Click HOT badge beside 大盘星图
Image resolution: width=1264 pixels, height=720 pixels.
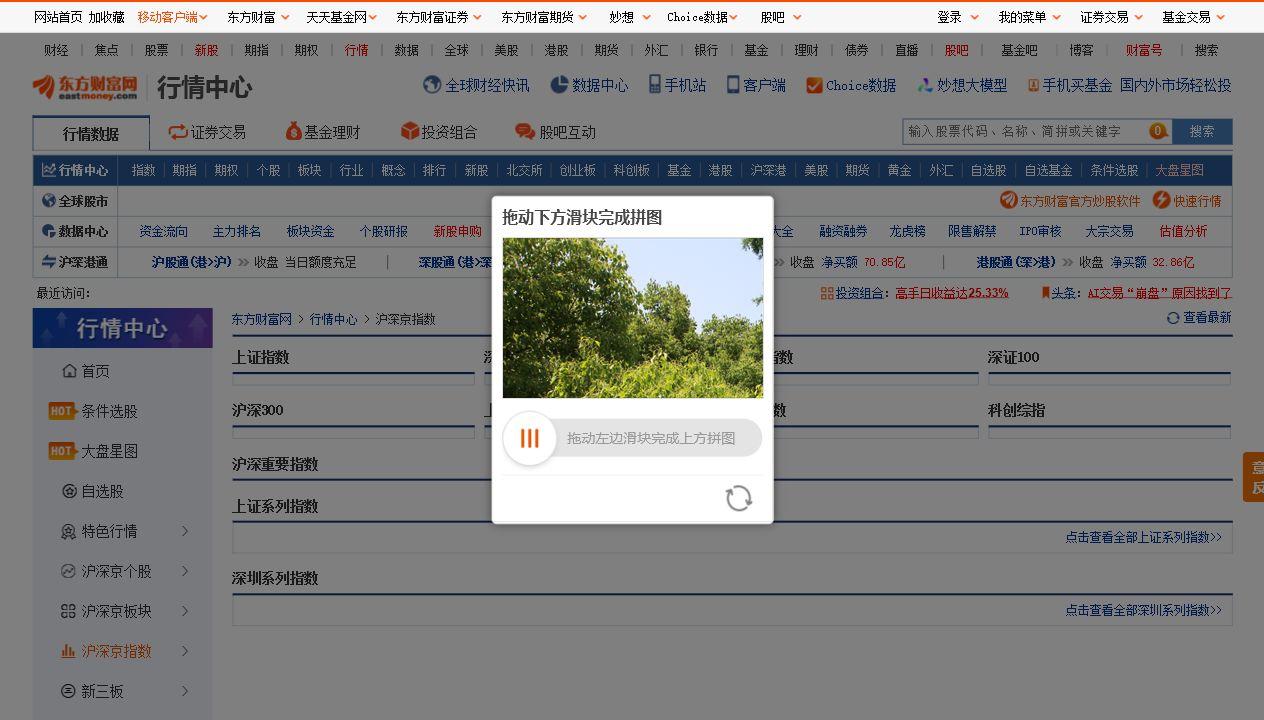click(x=62, y=451)
